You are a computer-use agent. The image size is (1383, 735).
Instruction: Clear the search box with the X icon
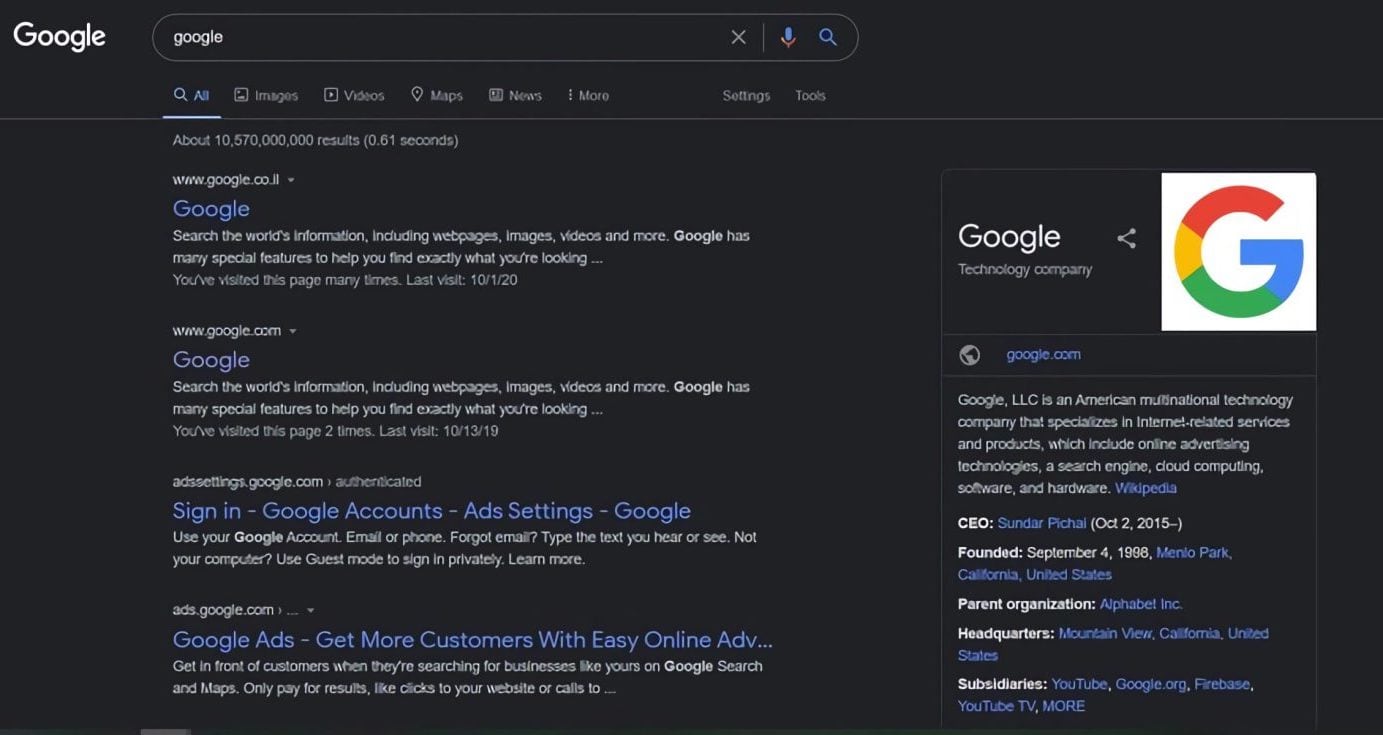(x=738, y=37)
